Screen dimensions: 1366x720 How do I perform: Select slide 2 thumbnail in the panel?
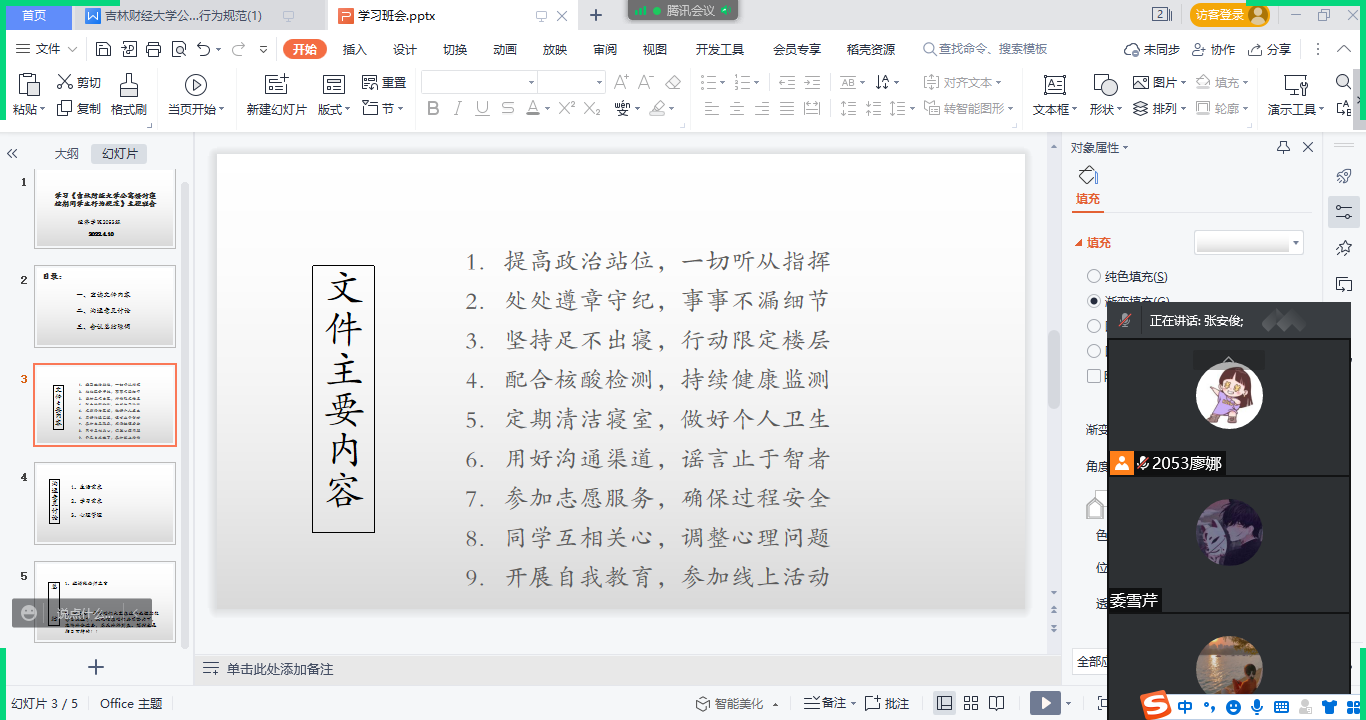pos(105,306)
